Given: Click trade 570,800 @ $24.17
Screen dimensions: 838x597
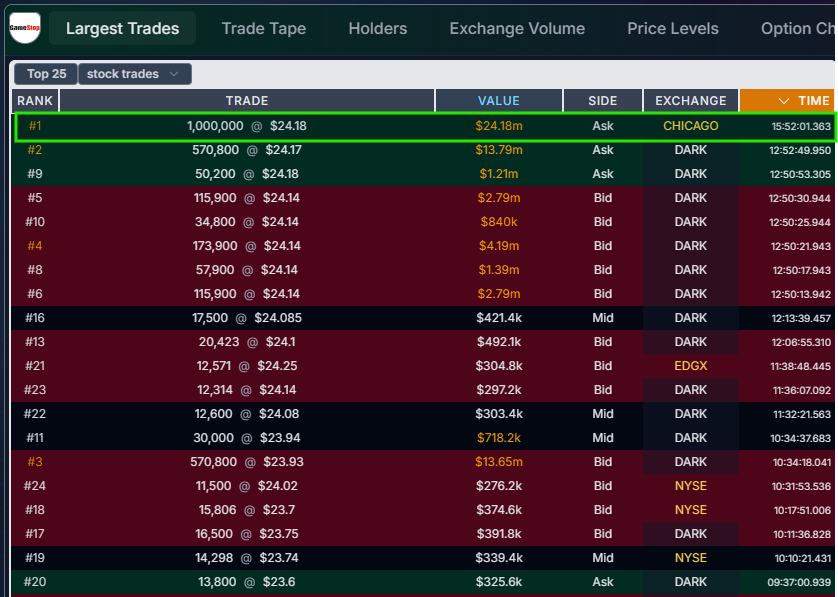Looking at the screenshot, I should point(246,150).
